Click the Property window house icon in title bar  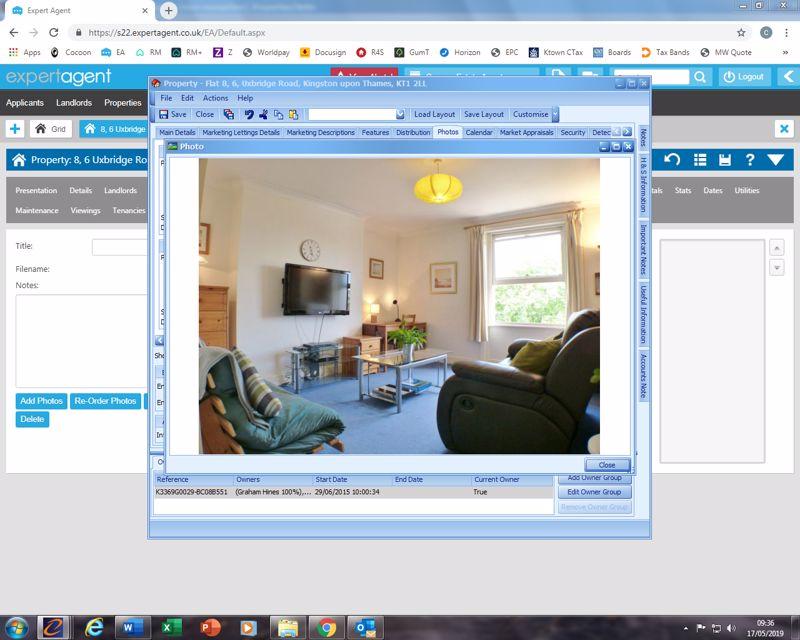tap(156, 83)
